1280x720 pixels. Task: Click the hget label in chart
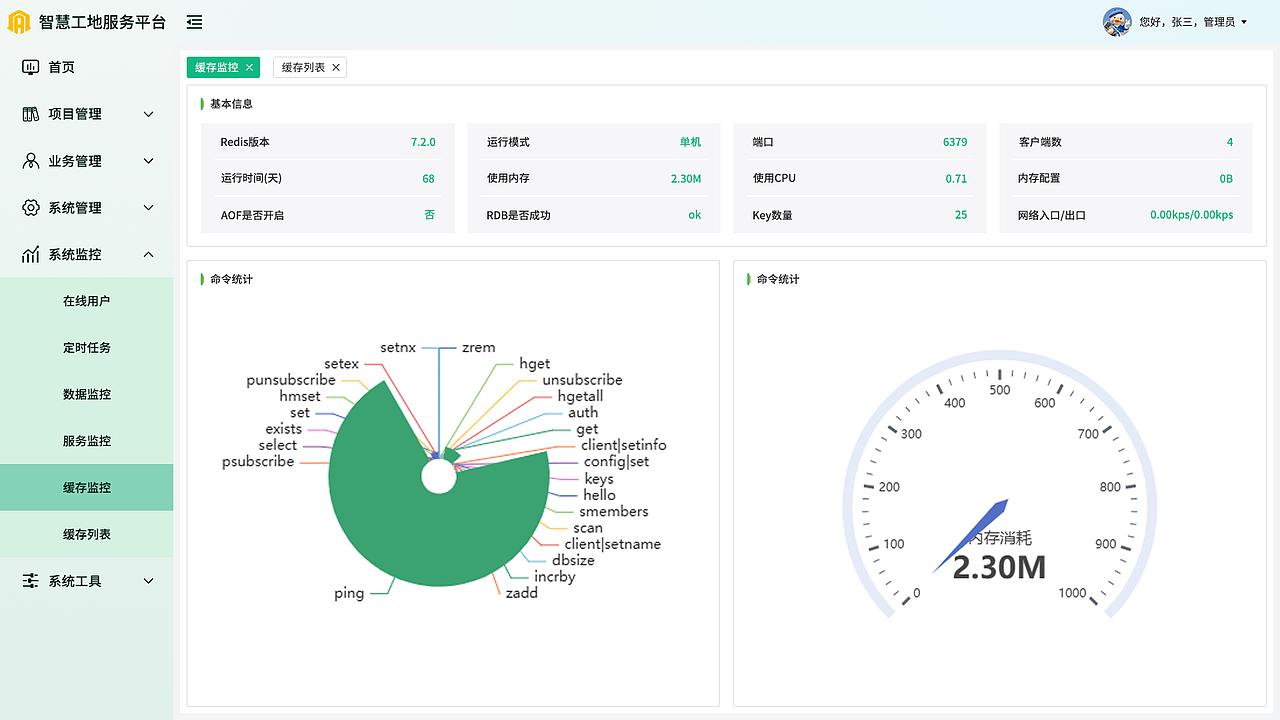tap(535, 363)
